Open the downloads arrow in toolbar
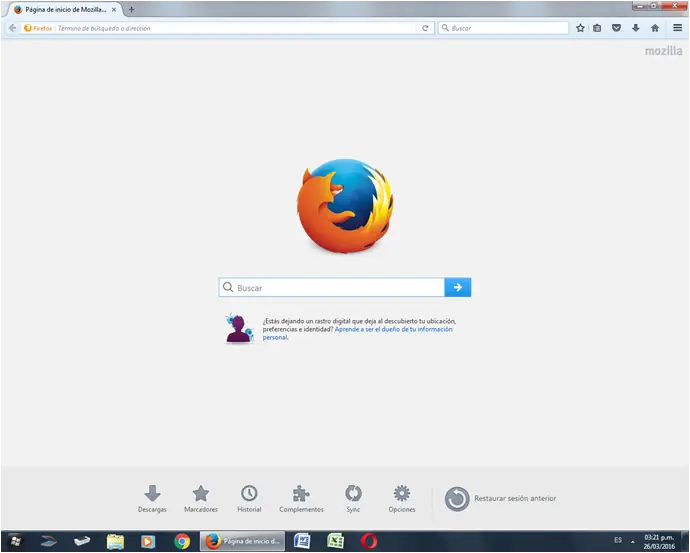The height and width of the screenshot is (553, 690). [635, 28]
